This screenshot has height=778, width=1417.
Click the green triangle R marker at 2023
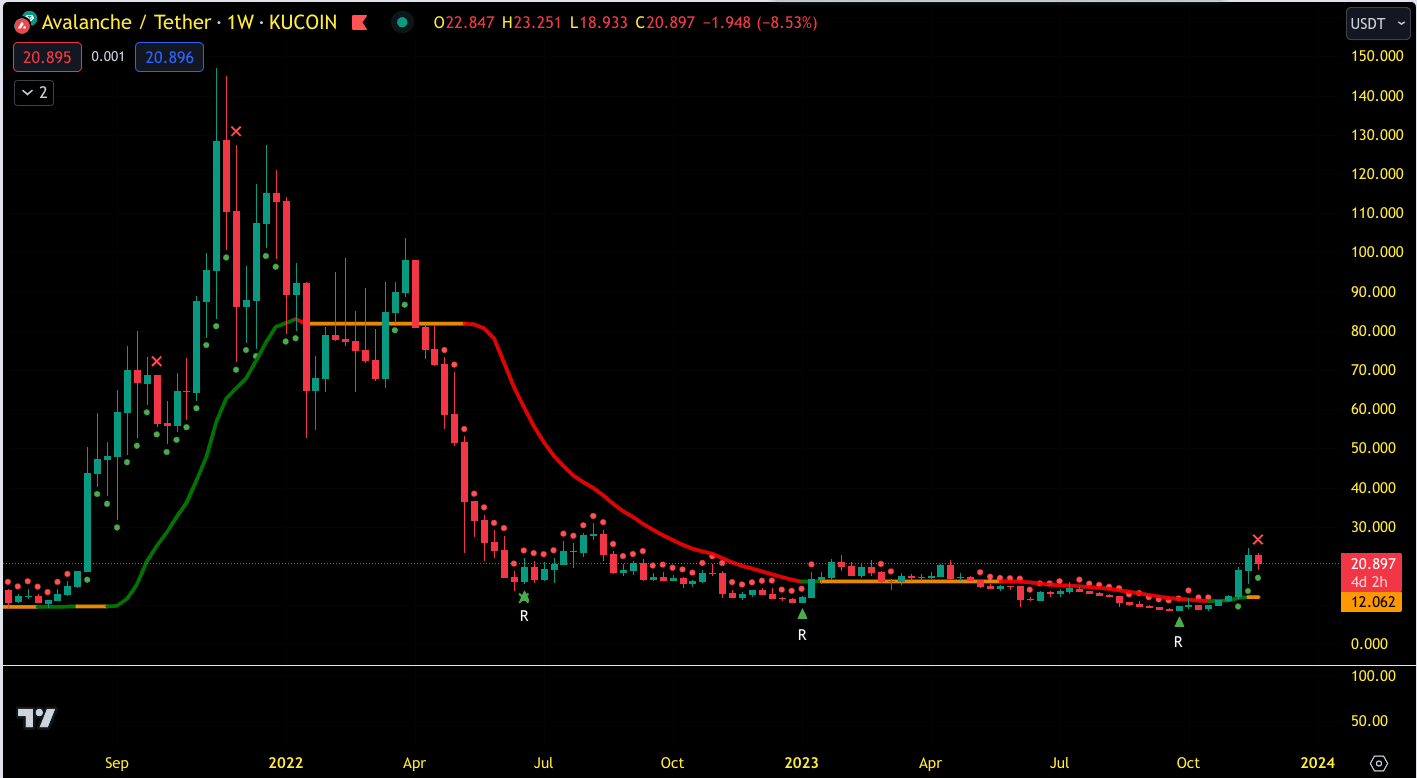tap(802, 614)
